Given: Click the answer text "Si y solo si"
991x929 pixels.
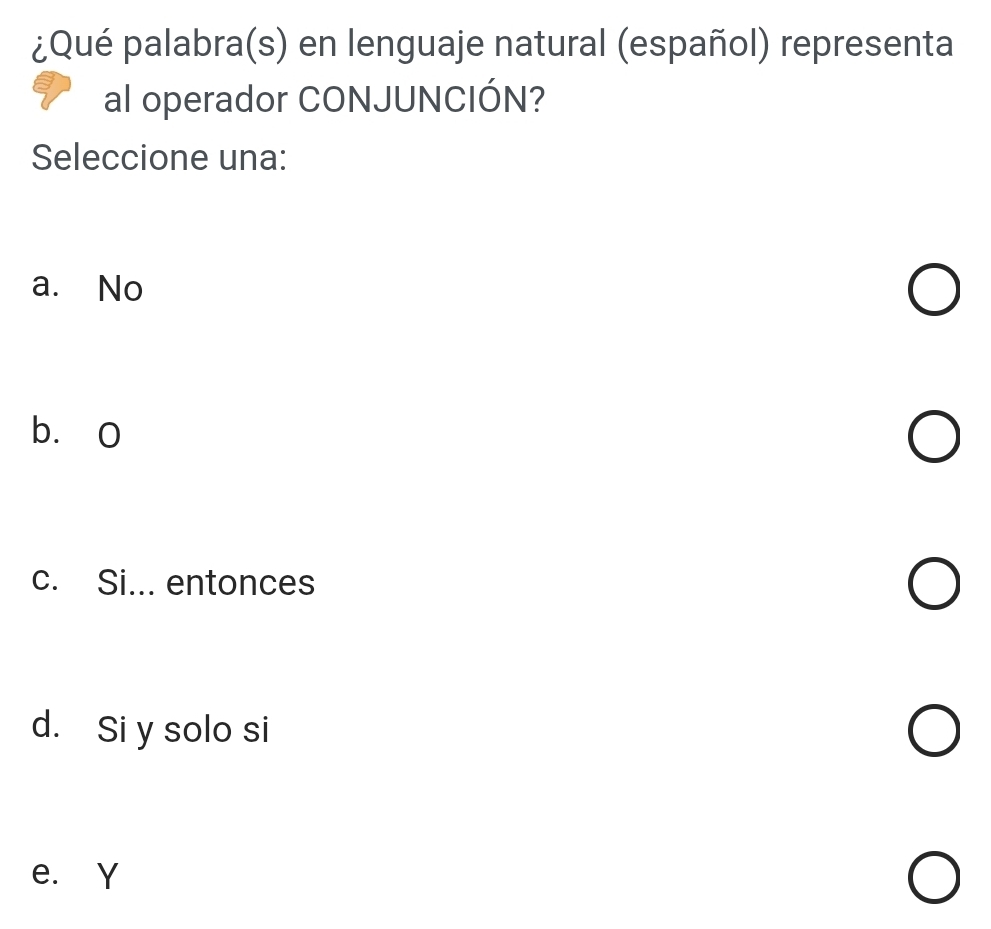Looking at the screenshot, I should [x=183, y=730].
